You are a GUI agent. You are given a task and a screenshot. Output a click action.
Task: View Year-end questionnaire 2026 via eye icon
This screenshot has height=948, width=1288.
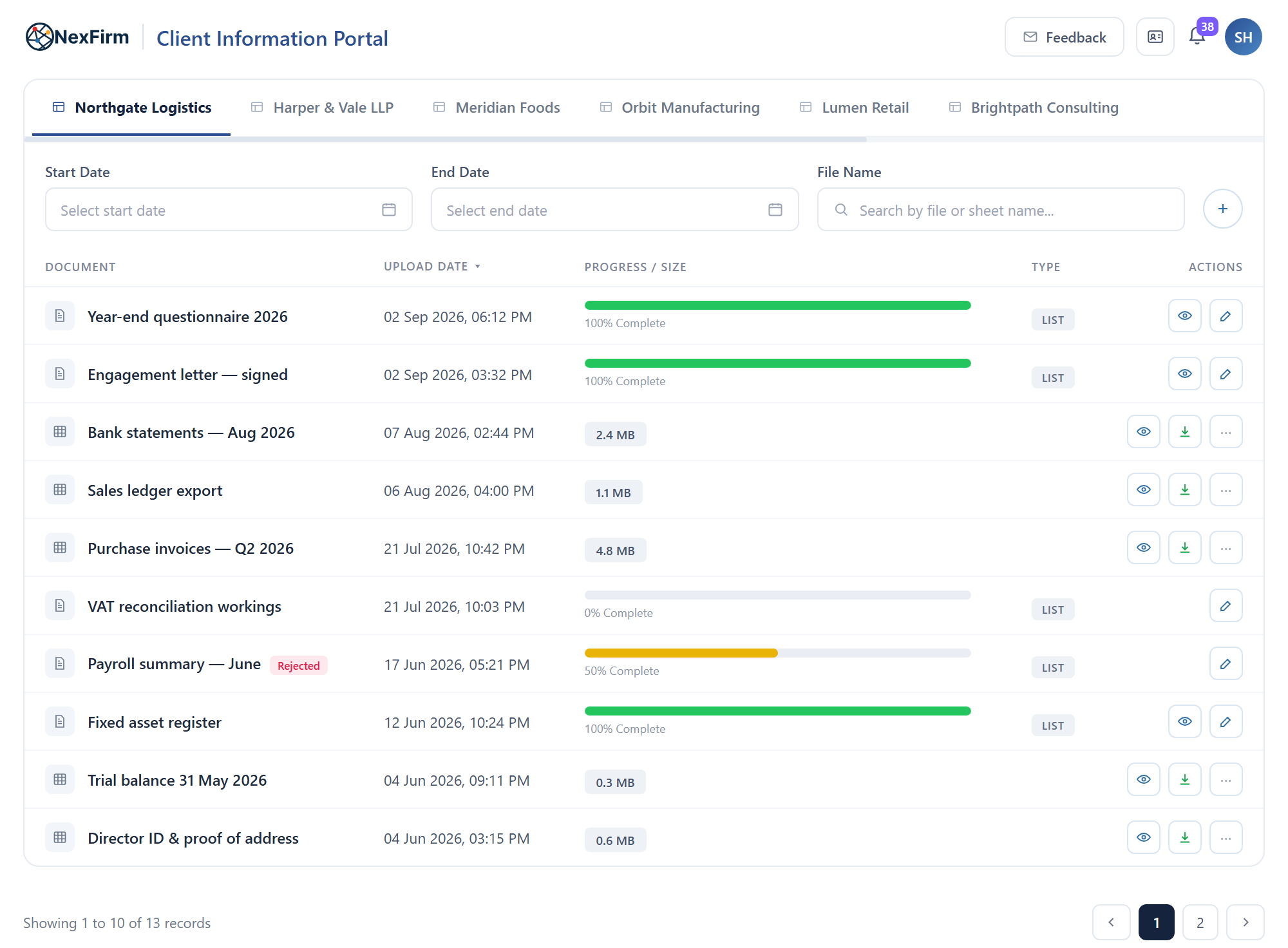pyautogui.click(x=1185, y=316)
